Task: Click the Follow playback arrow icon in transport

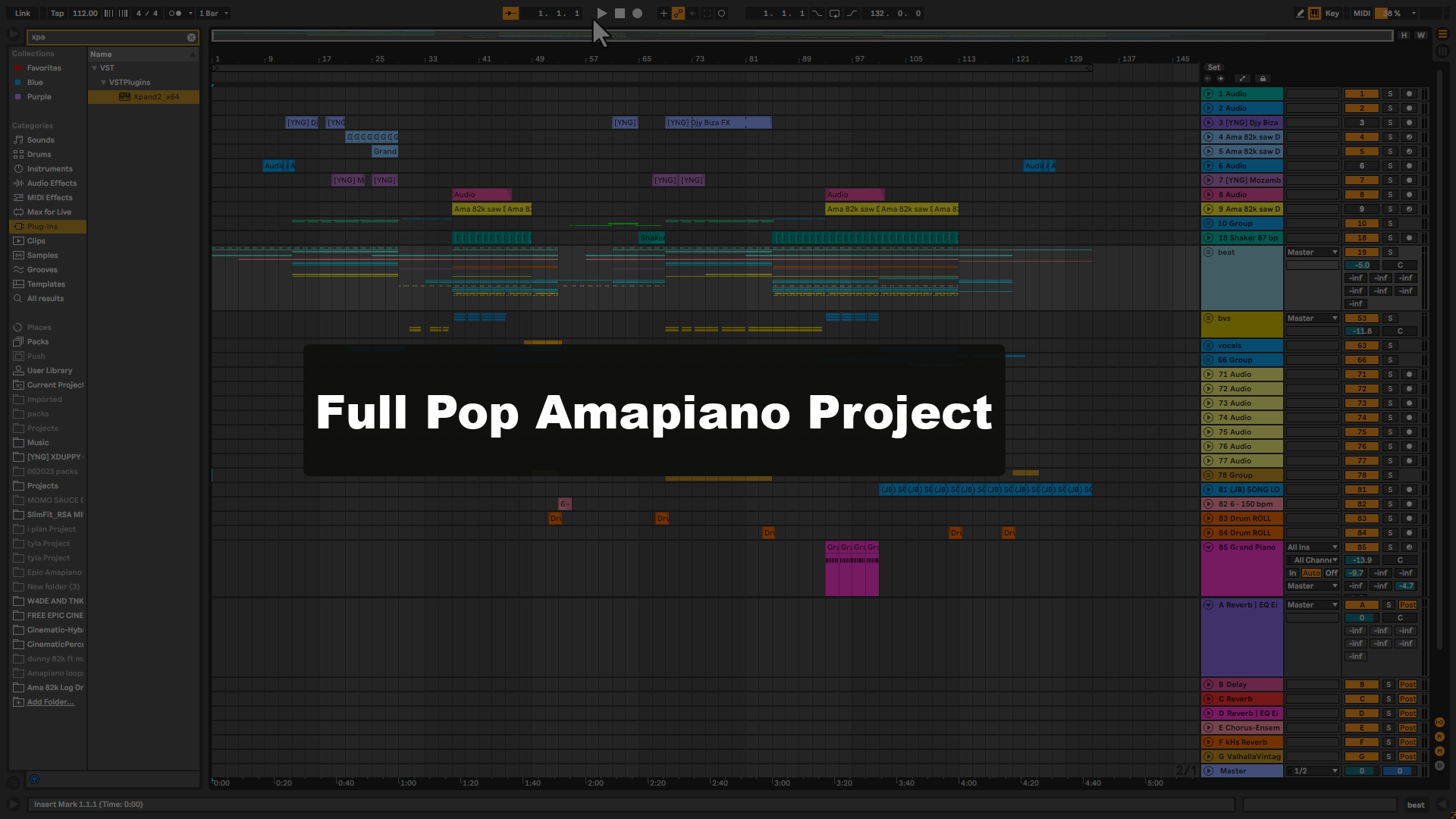Action: coord(511,13)
